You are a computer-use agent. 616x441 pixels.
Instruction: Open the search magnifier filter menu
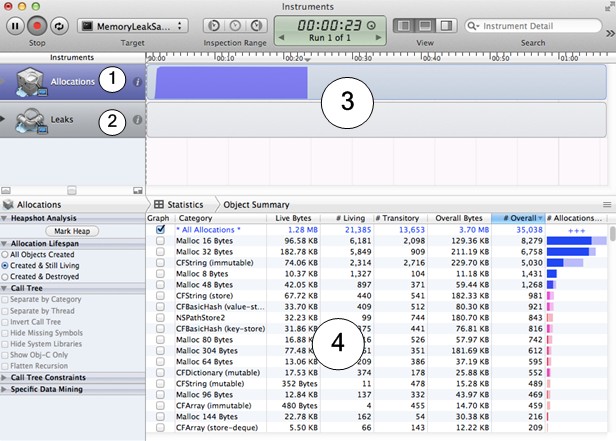pos(473,26)
